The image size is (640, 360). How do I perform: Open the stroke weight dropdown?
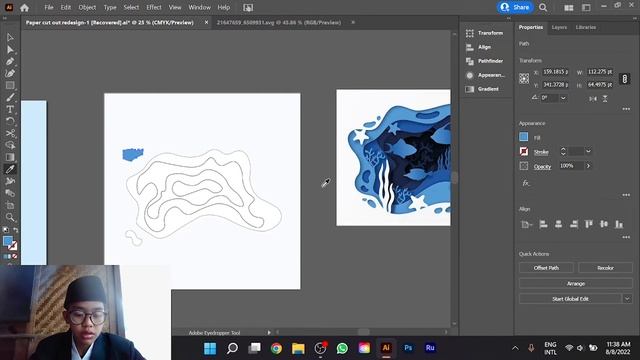pos(588,151)
